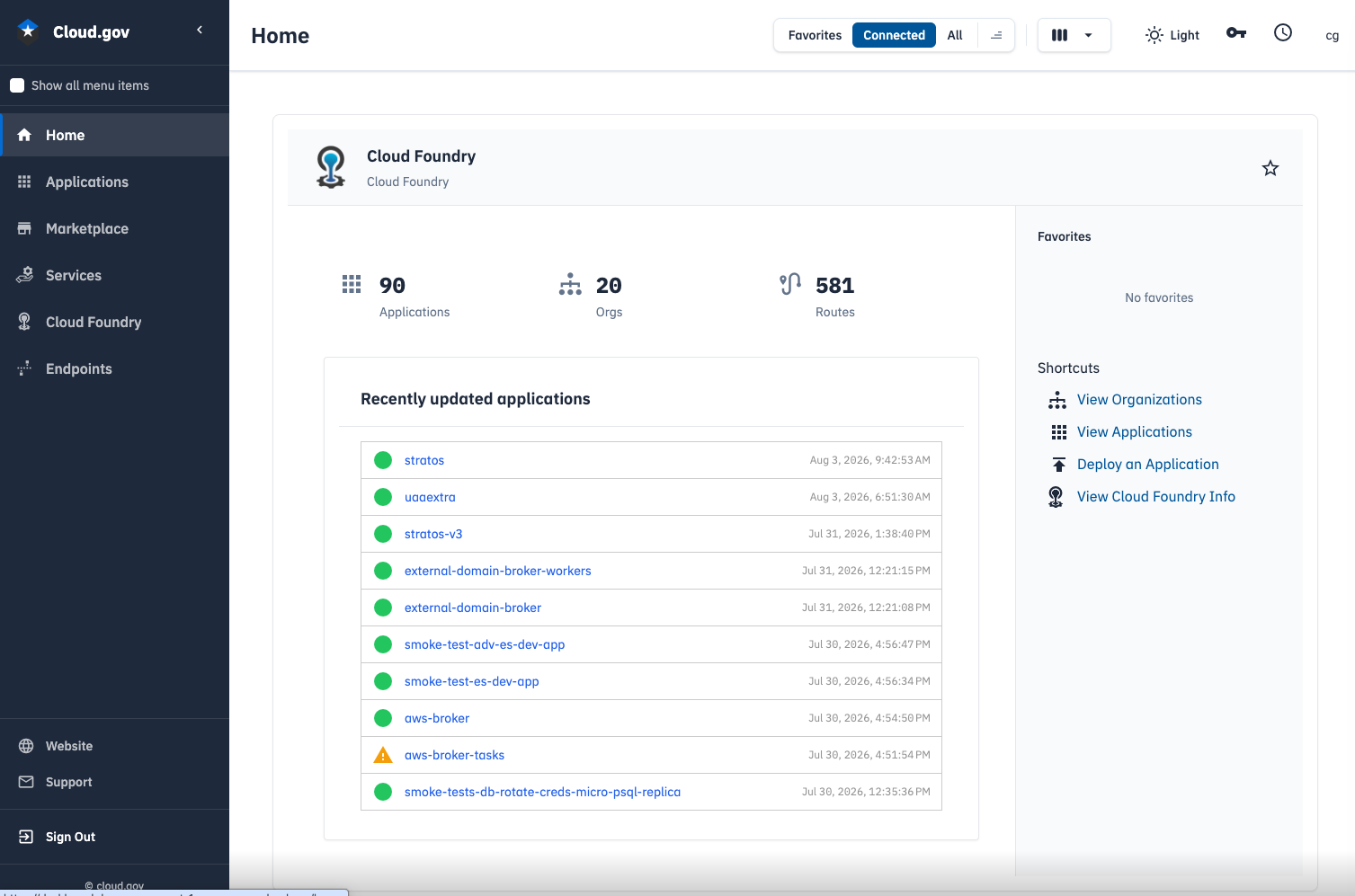Favorite Cloud Foundry with the star icon
This screenshot has height=896, width=1355.
click(1270, 168)
